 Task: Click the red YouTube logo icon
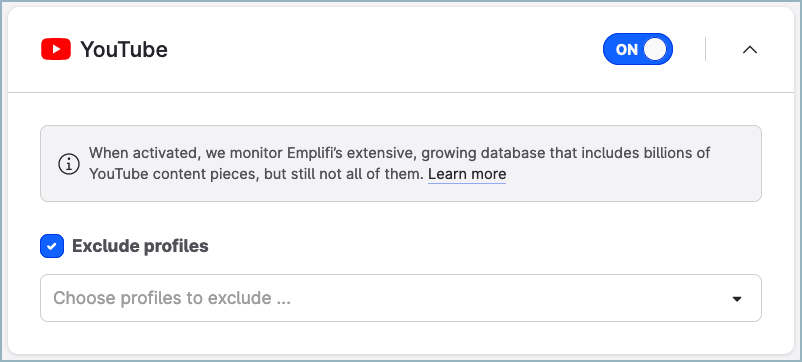coord(56,50)
